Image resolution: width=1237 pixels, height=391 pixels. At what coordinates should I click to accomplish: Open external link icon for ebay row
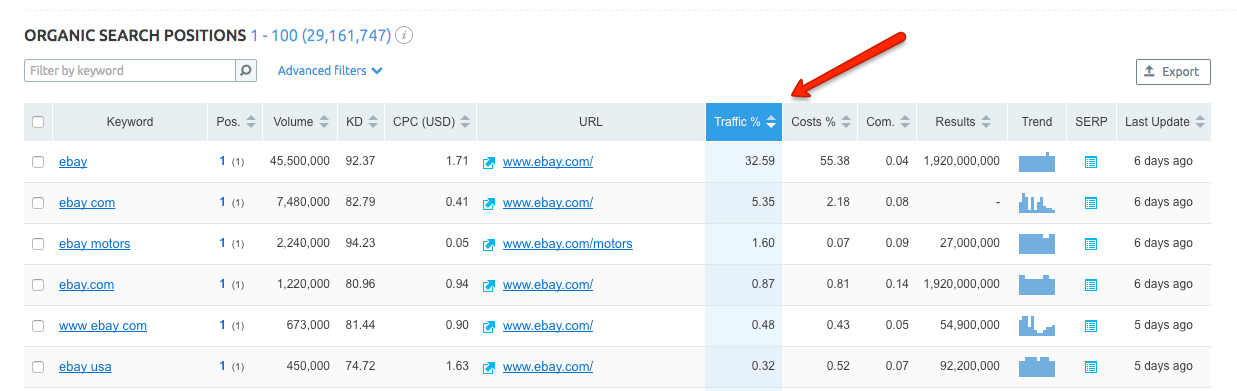489,162
